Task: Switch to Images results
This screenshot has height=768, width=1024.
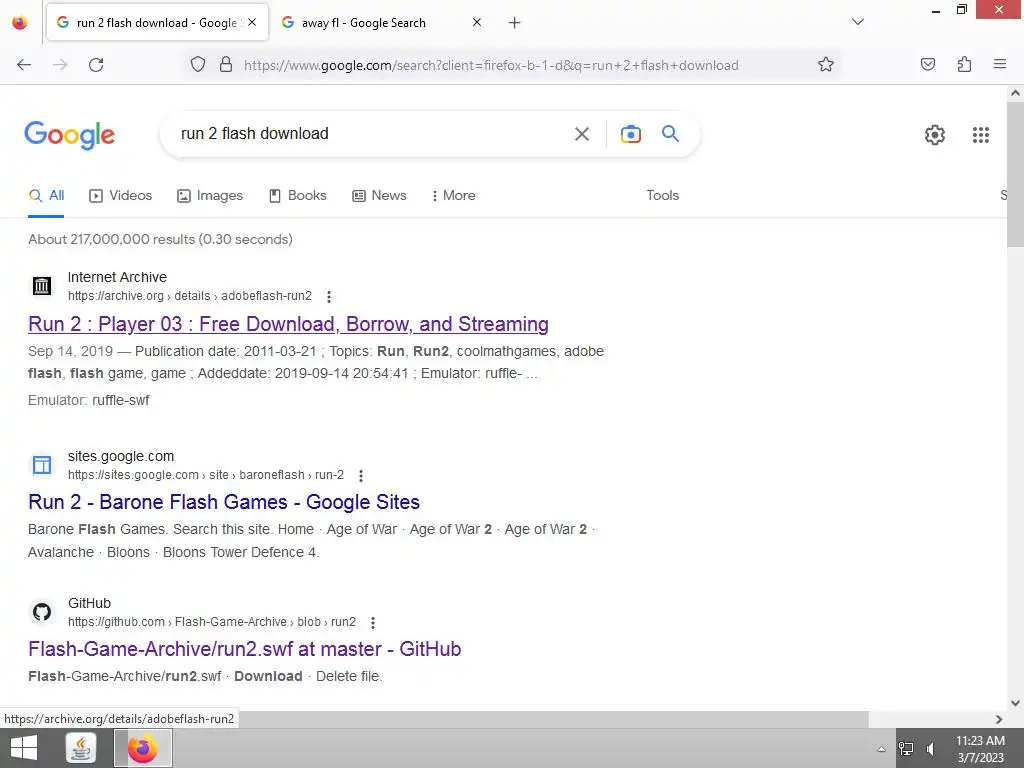Action: [210, 195]
